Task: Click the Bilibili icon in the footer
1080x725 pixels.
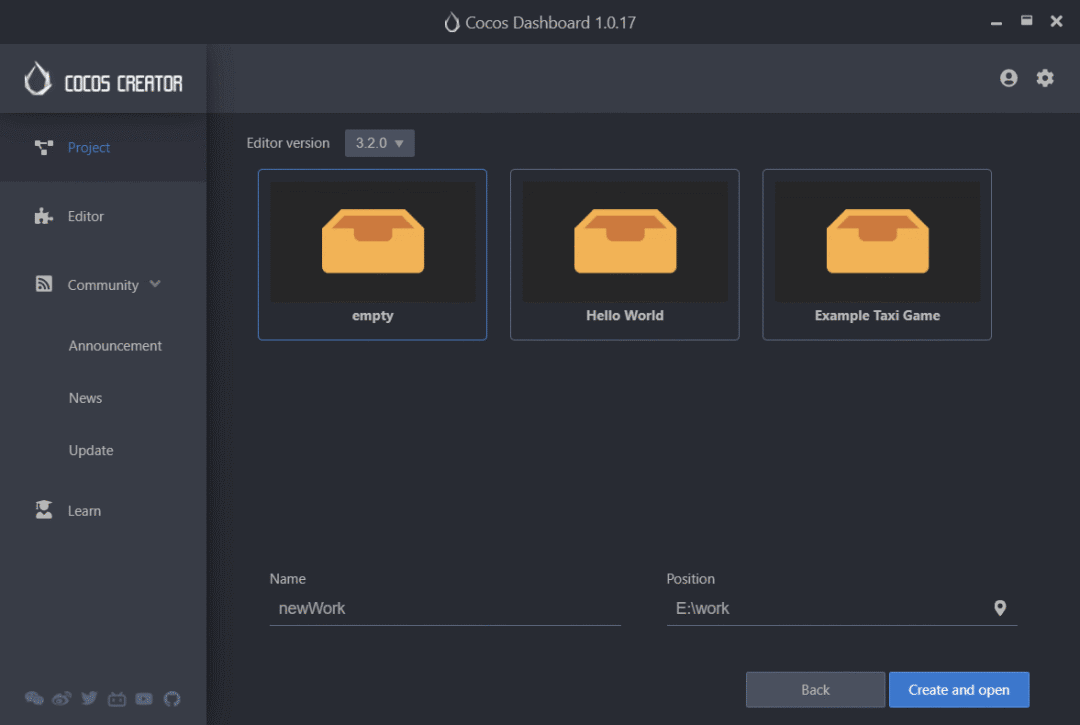Action: click(116, 698)
